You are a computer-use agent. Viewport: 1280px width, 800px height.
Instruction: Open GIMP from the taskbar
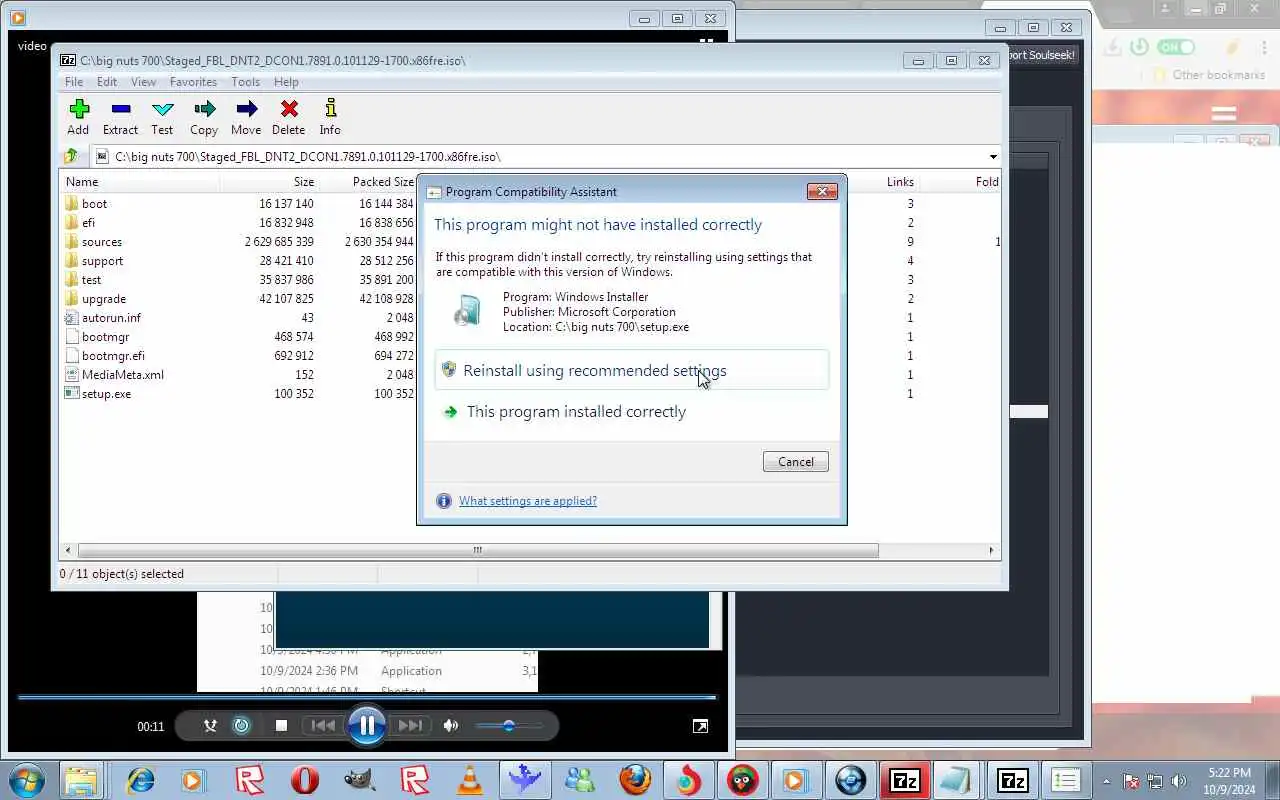point(360,780)
